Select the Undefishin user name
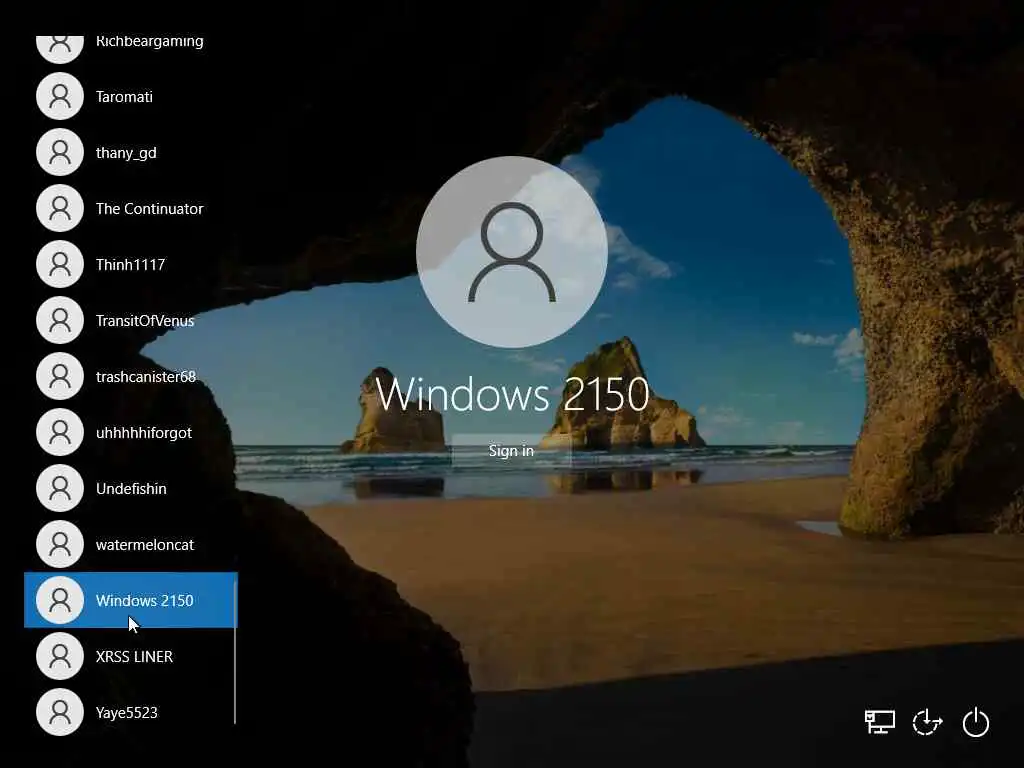Viewport: 1024px width, 768px height. (x=131, y=488)
